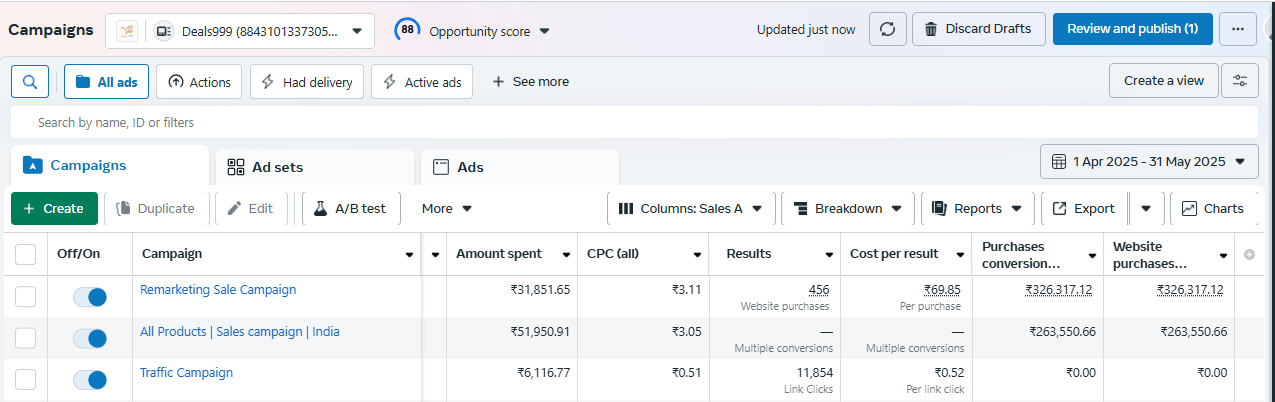1275x402 pixels.
Task: Open Charts panel
Action: tap(1212, 209)
